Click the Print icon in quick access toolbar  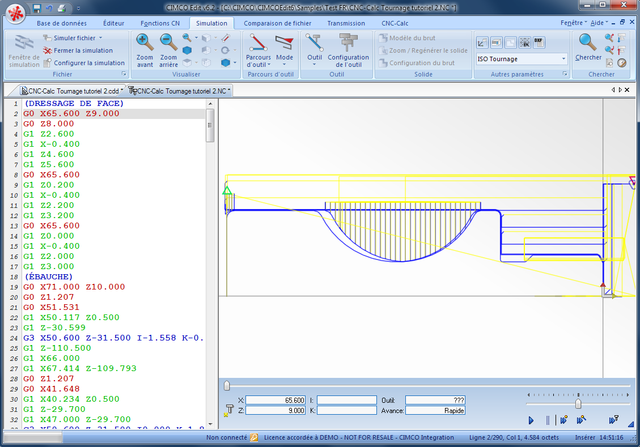pyautogui.click(x=61, y=8)
